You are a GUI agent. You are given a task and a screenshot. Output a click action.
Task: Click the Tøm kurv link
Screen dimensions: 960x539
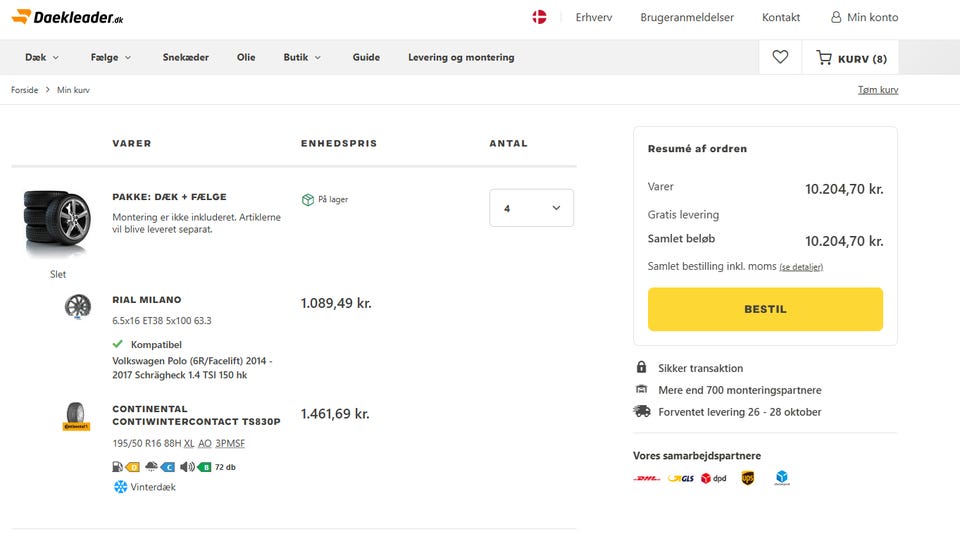pyautogui.click(x=878, y=89)
